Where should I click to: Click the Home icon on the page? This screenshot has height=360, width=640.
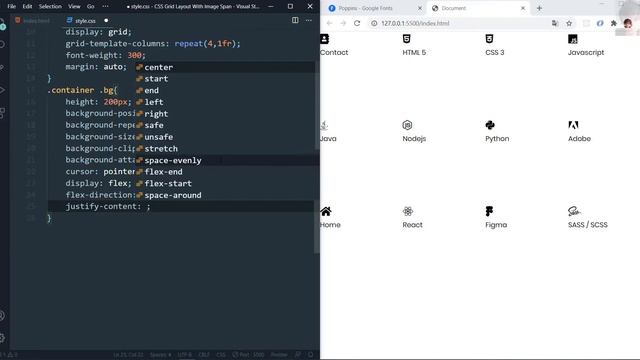coord(326,211)
